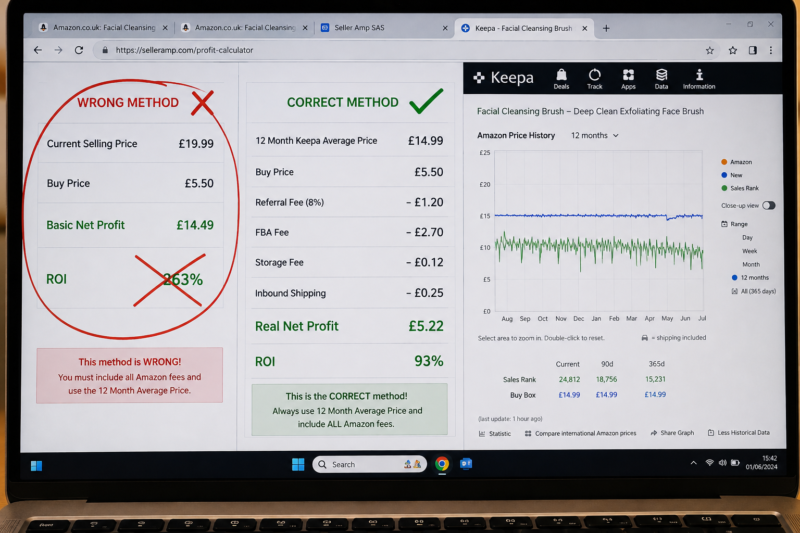Open the Keepa Data icon
800x533 pixels.
661,79
